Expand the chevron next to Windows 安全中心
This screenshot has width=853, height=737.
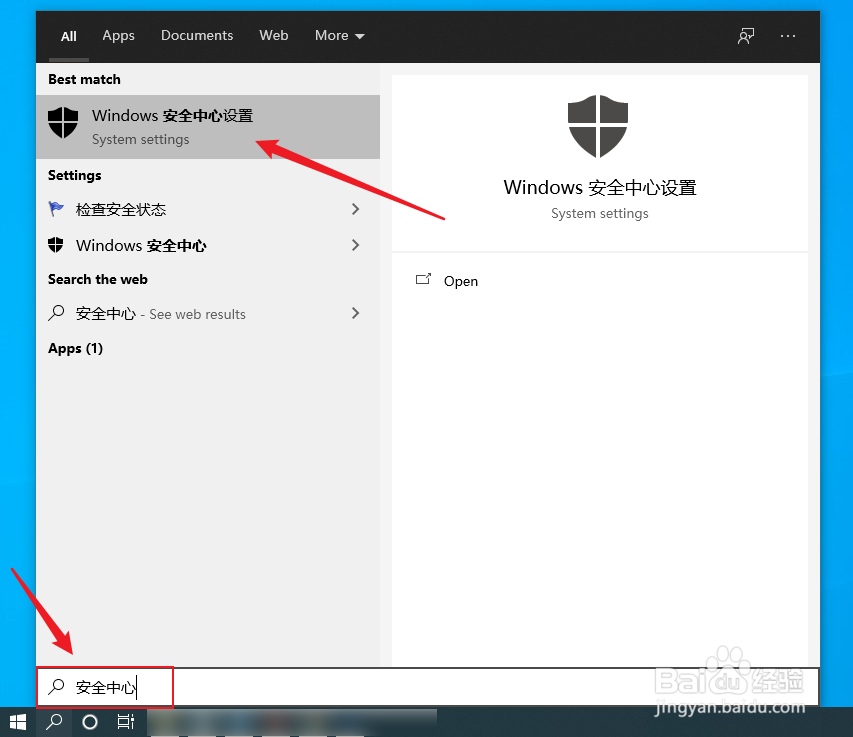point(355,245)
